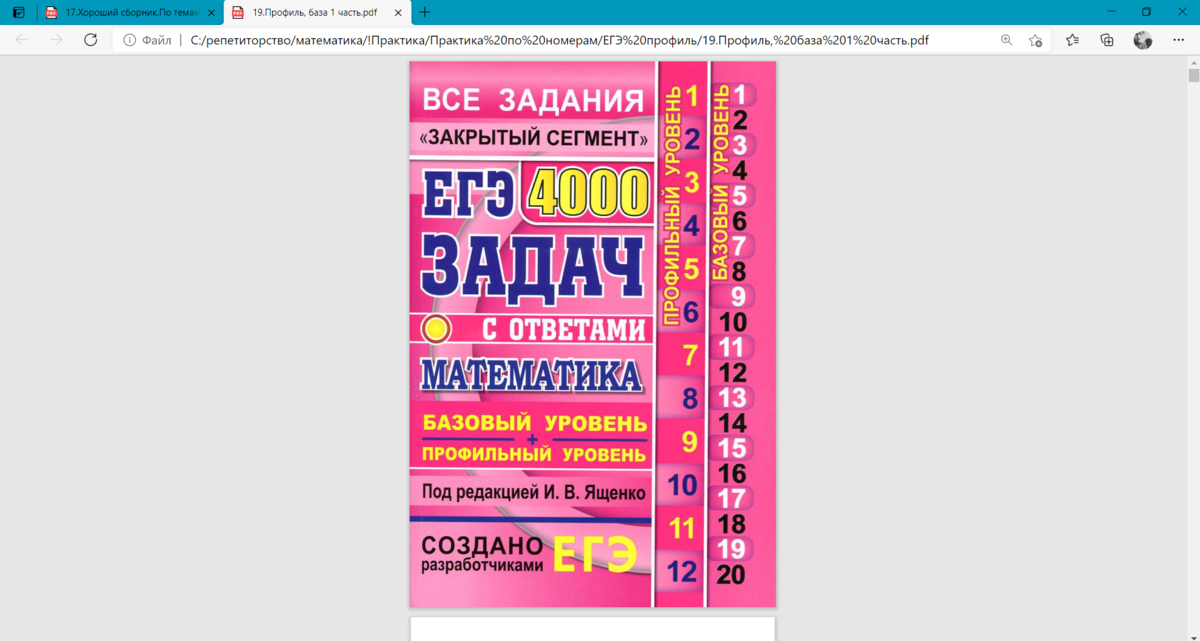Image resolution: width=1200 pixels, height=641 pixels.
Task: Restore down the browser window
Action: [x=1146, y=12]
